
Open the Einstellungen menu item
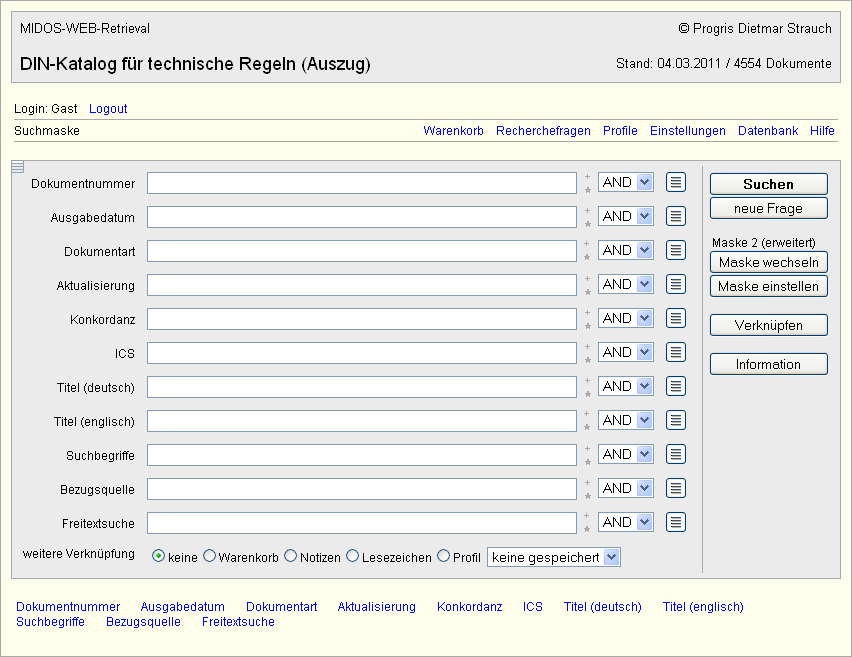pos(687,131)
